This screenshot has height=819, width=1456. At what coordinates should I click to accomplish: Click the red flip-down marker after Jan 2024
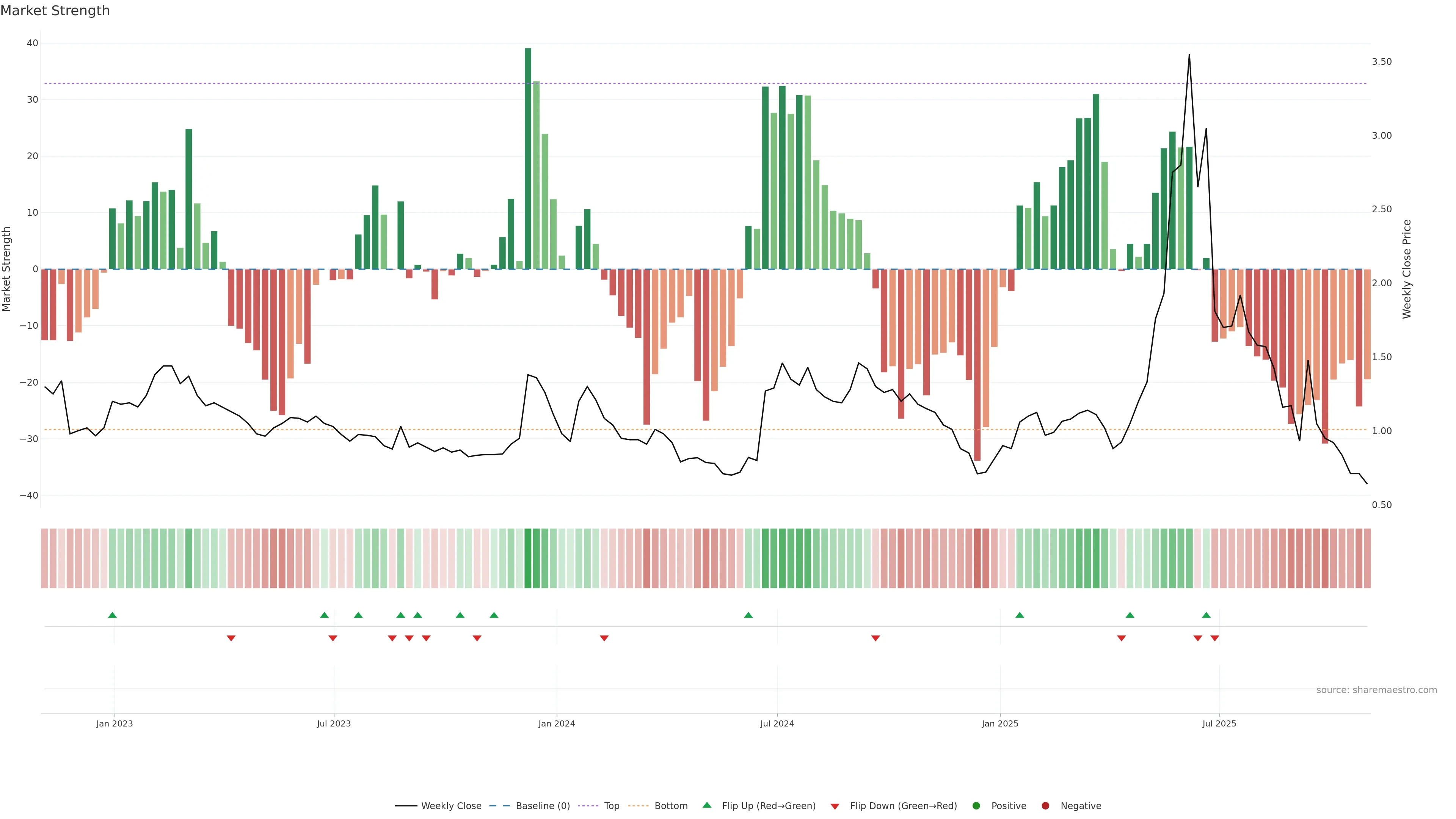coord(604,638)
